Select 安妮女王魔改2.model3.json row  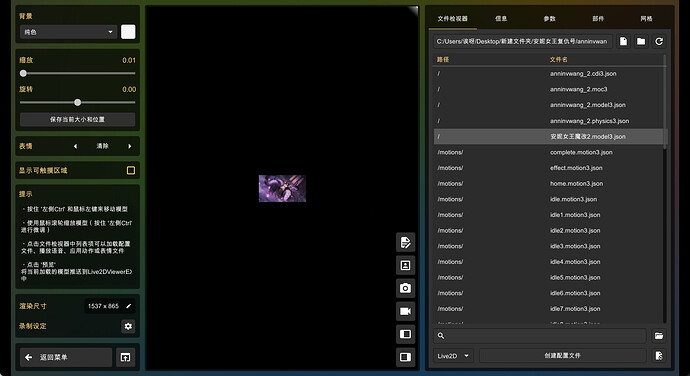tap(550, 136)
